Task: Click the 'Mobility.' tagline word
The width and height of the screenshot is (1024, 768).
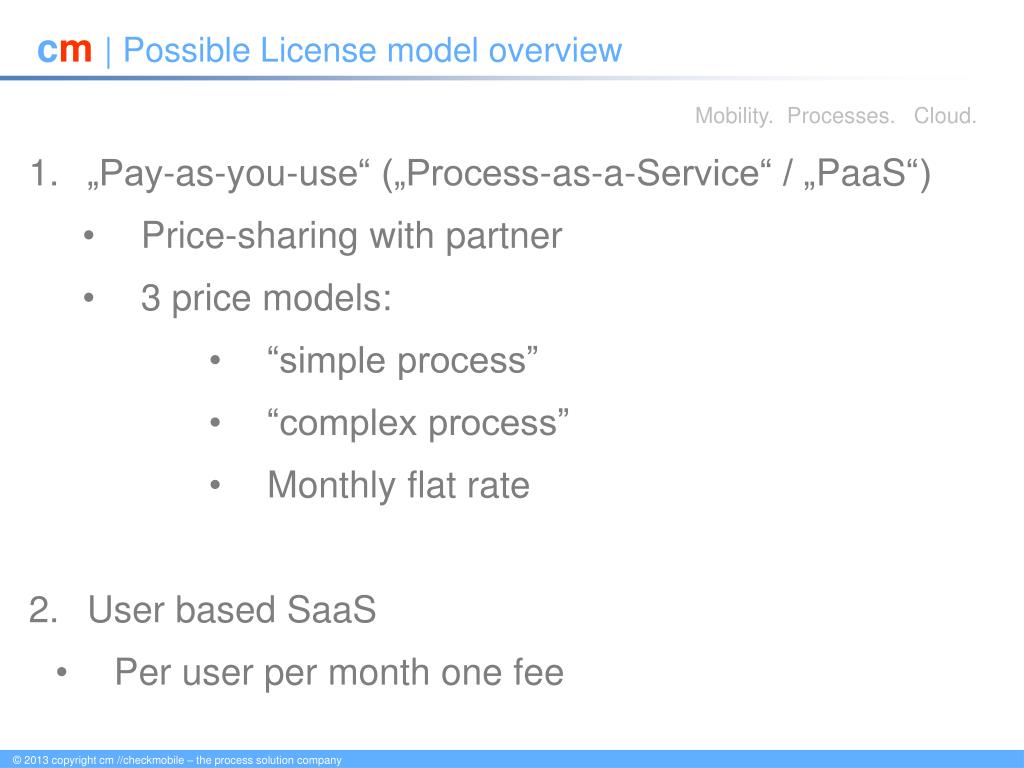Action: [x=734, y=116]
